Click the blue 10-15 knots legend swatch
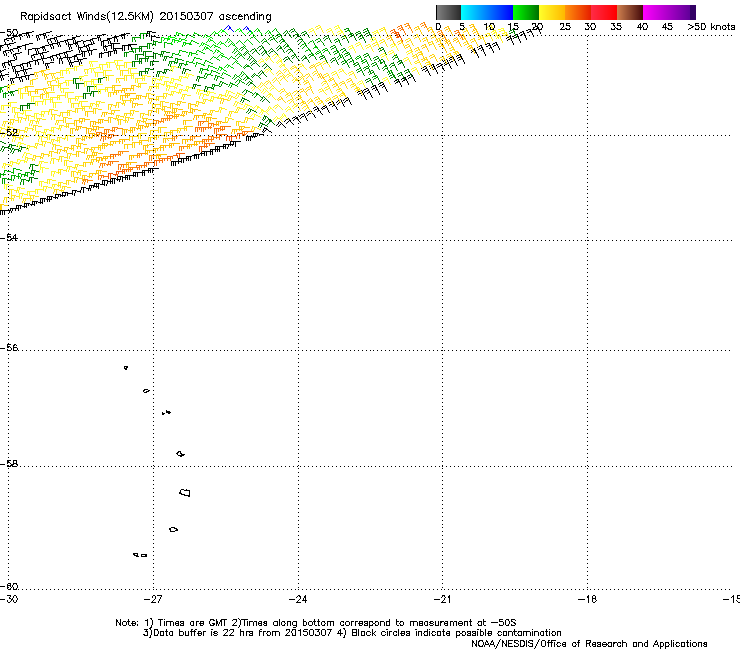This screenshot has height=650, width=740. [500, 12]
